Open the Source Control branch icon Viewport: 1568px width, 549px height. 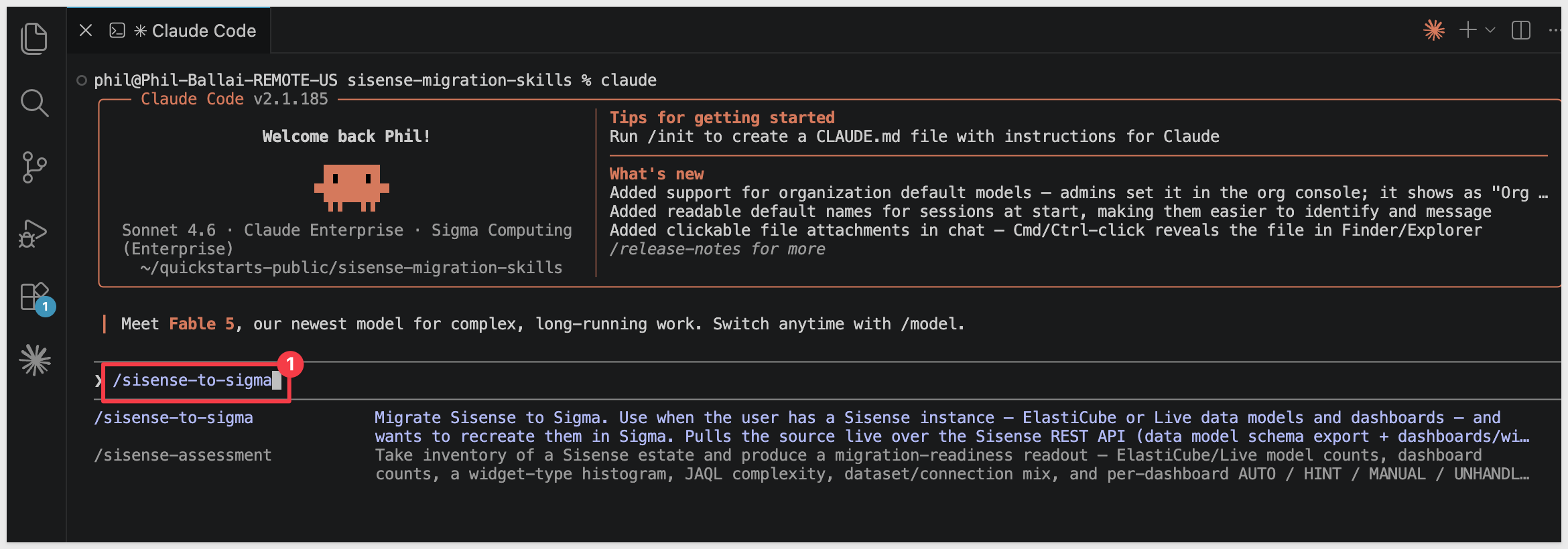34,167
